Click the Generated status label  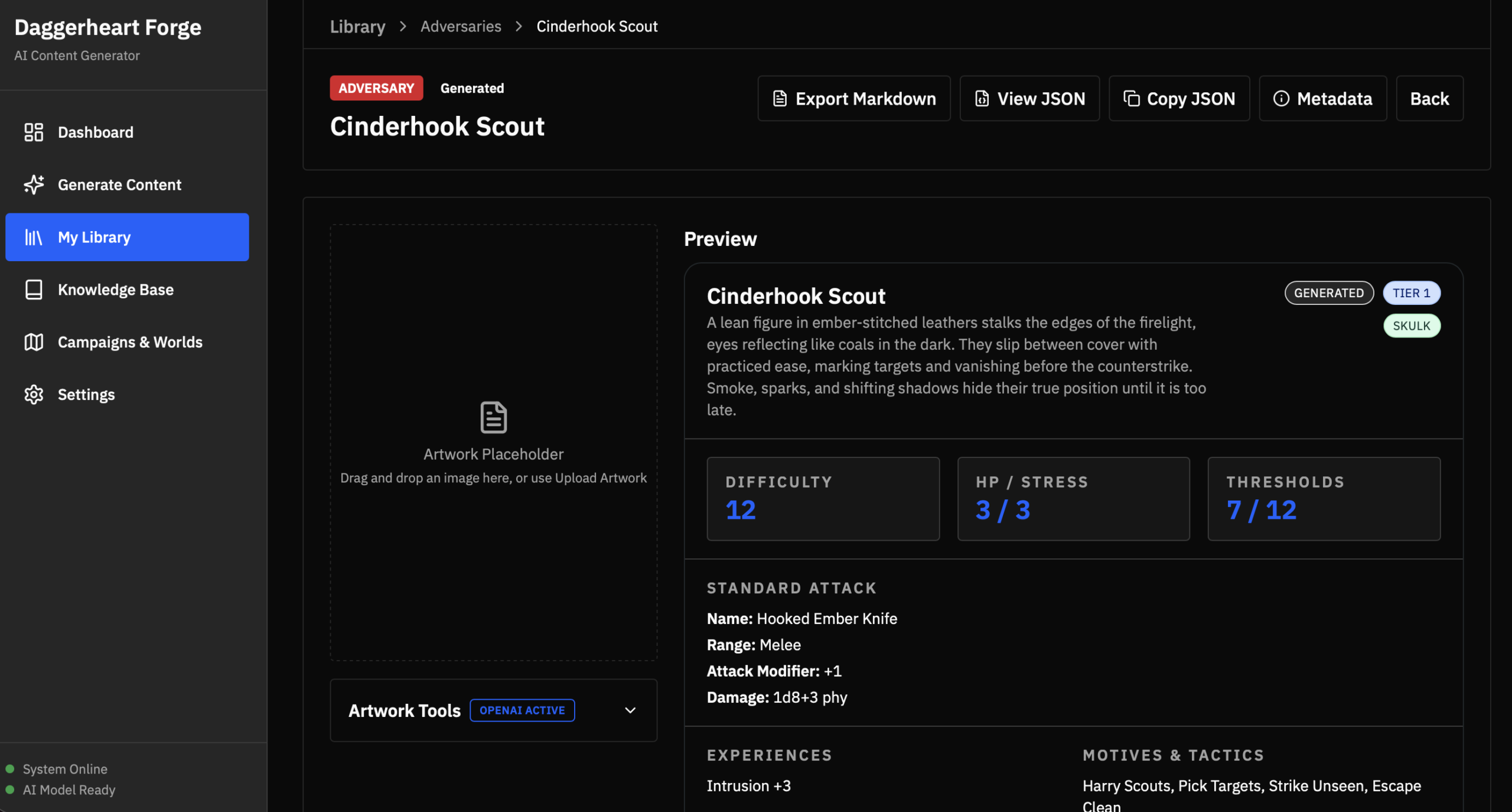pos(472,88)
